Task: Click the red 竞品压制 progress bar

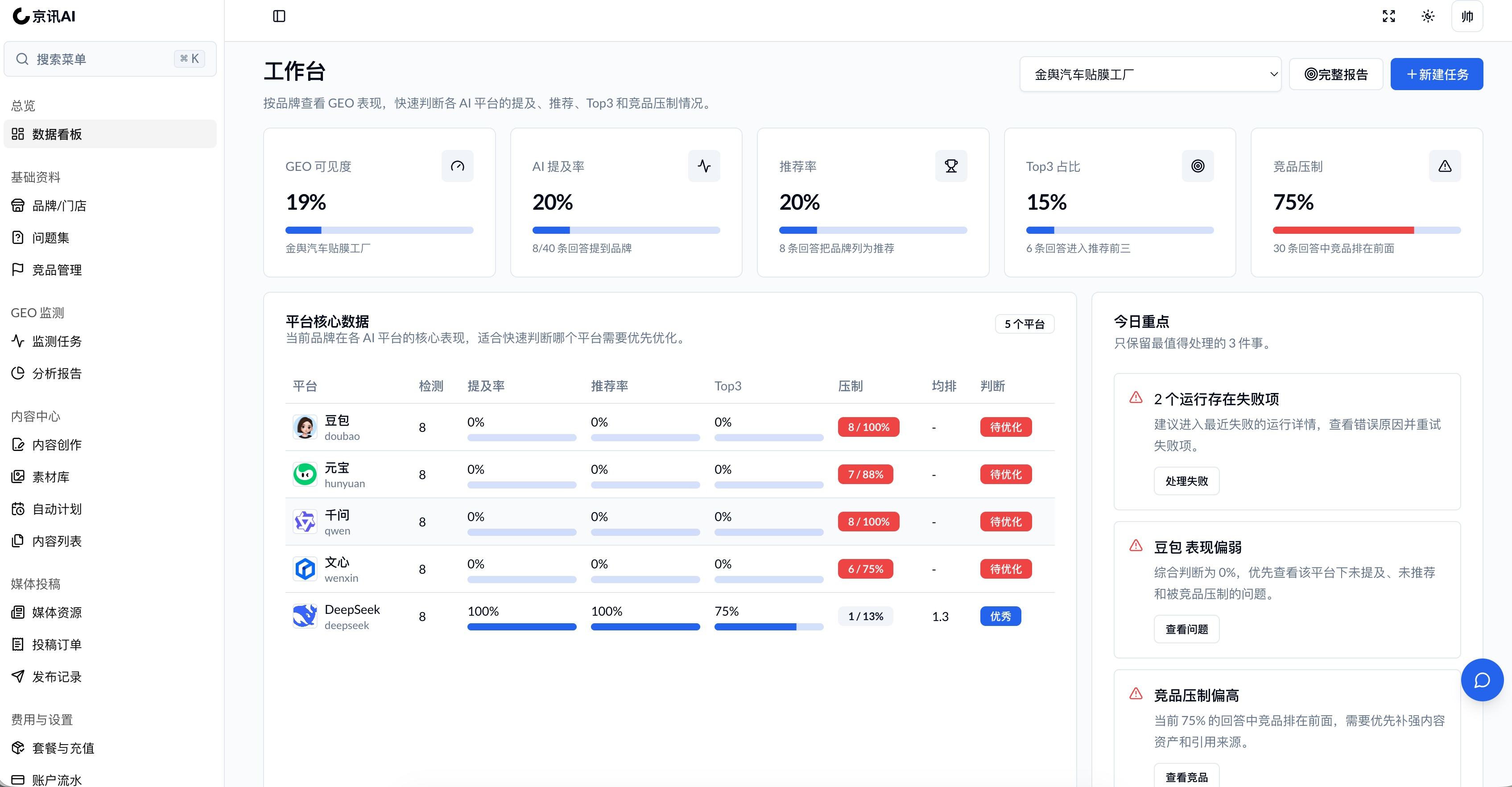Action: (x=1367, y=230)
